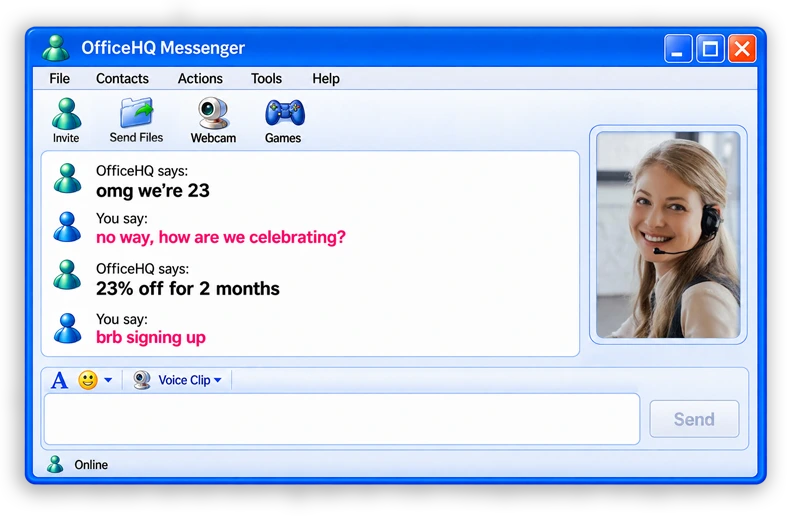Click OfficeHQ avatar beside "23% off for 2 months"
The height and width of the screenshot is (520, 805).
coord(67,275)
